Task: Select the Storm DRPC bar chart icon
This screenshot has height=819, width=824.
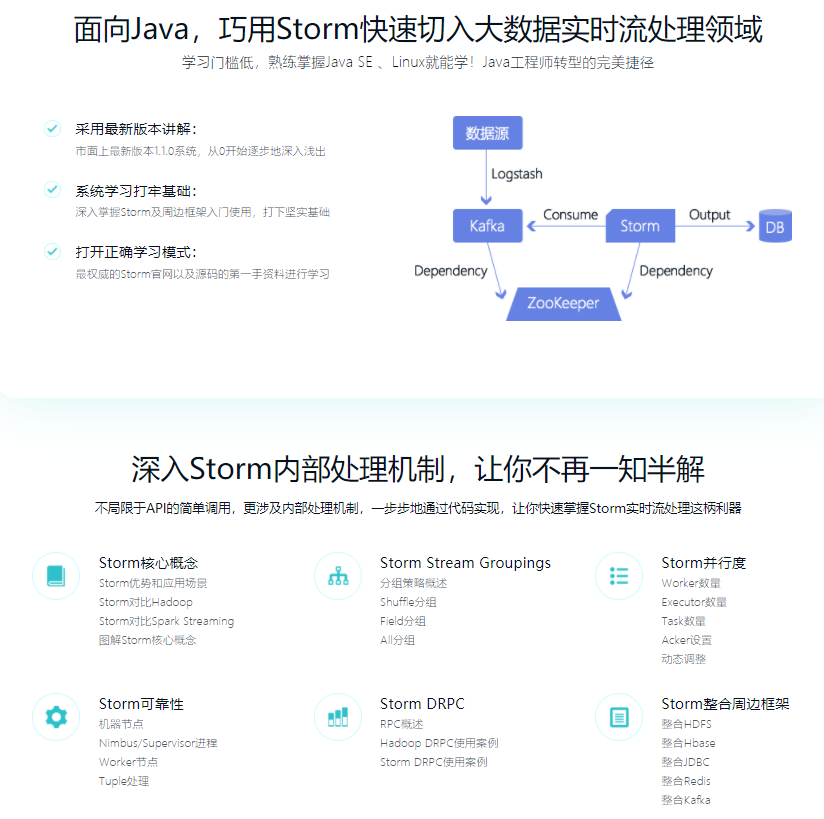Action: [x=338, y=717]
